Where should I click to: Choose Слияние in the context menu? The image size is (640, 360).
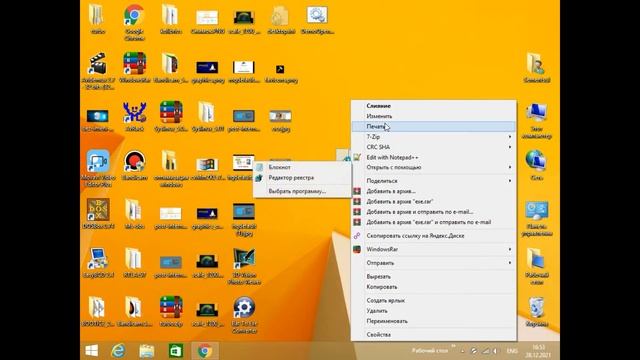coord(433,106)
